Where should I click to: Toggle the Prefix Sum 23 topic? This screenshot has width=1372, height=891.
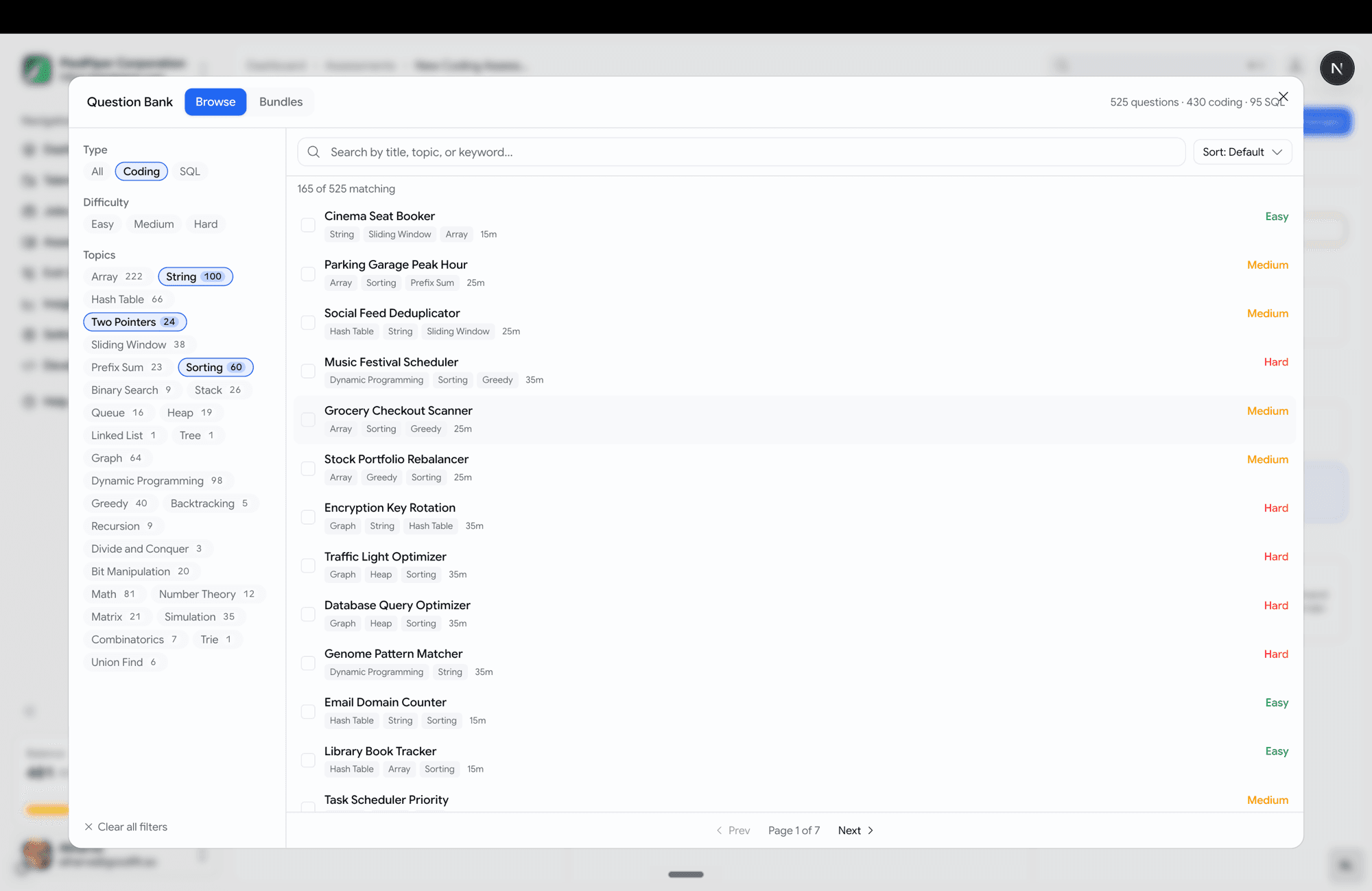pos(127,367)
